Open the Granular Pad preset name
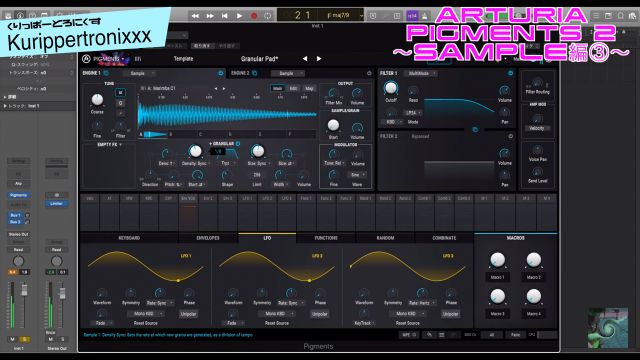This screenshot has width=640, height=360. (259, 59)
